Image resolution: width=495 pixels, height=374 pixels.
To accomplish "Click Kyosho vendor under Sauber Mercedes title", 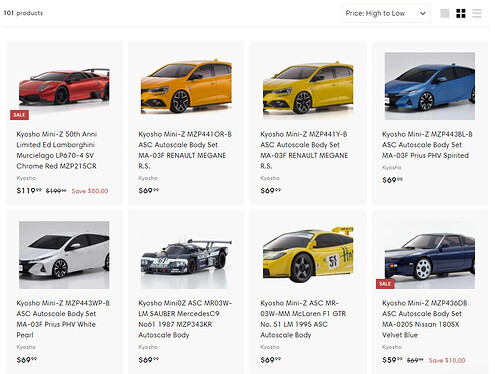I will coord(148,347).
